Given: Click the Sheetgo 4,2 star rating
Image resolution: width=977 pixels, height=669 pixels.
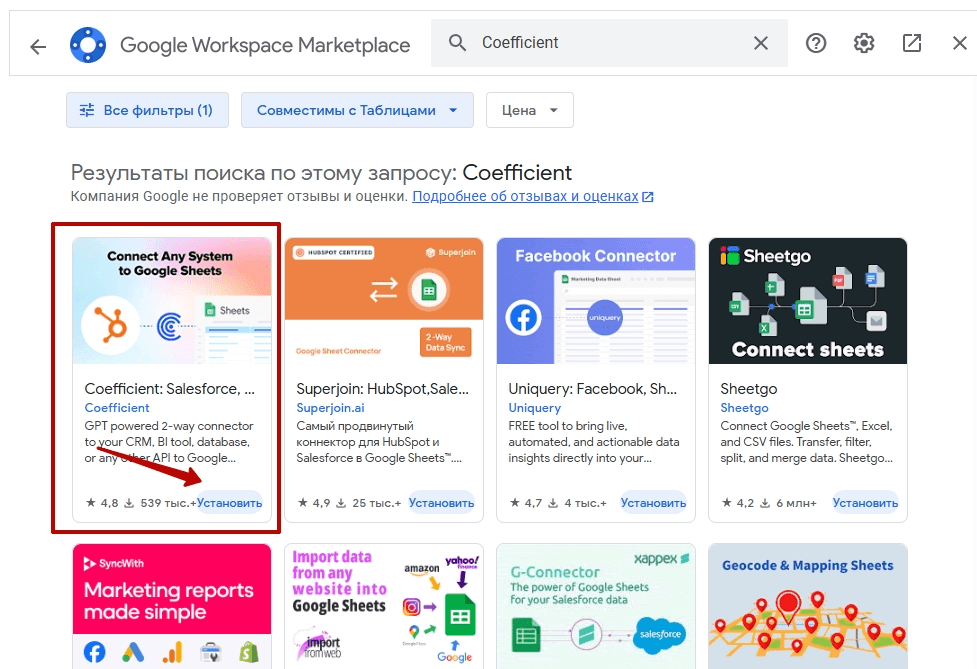Looking at the screenshot, I should click(x=737, y=503).
